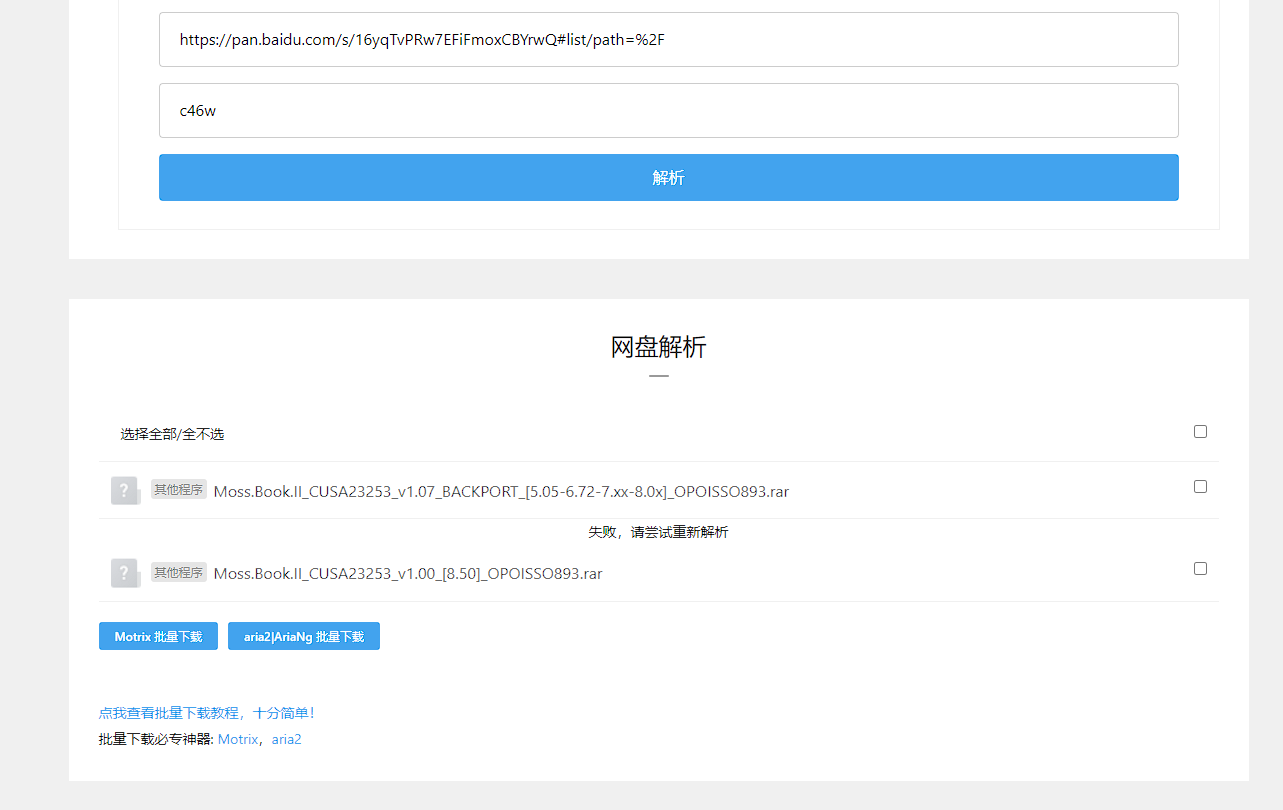Click the 网盘解析 section heading
Image resolution: width=1283 pixels, height=810 pixels.
click(658, 348)
